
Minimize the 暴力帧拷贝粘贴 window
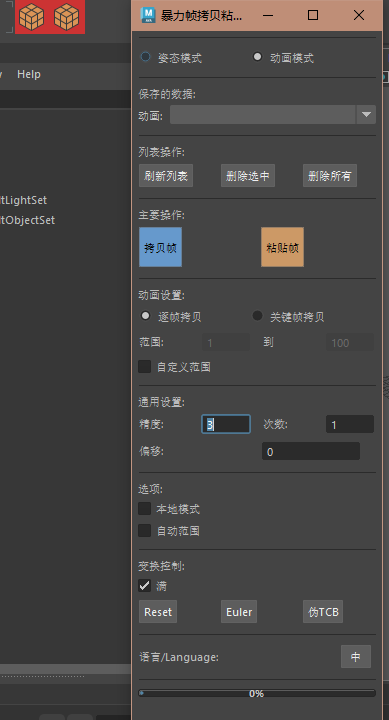[268, 15]
